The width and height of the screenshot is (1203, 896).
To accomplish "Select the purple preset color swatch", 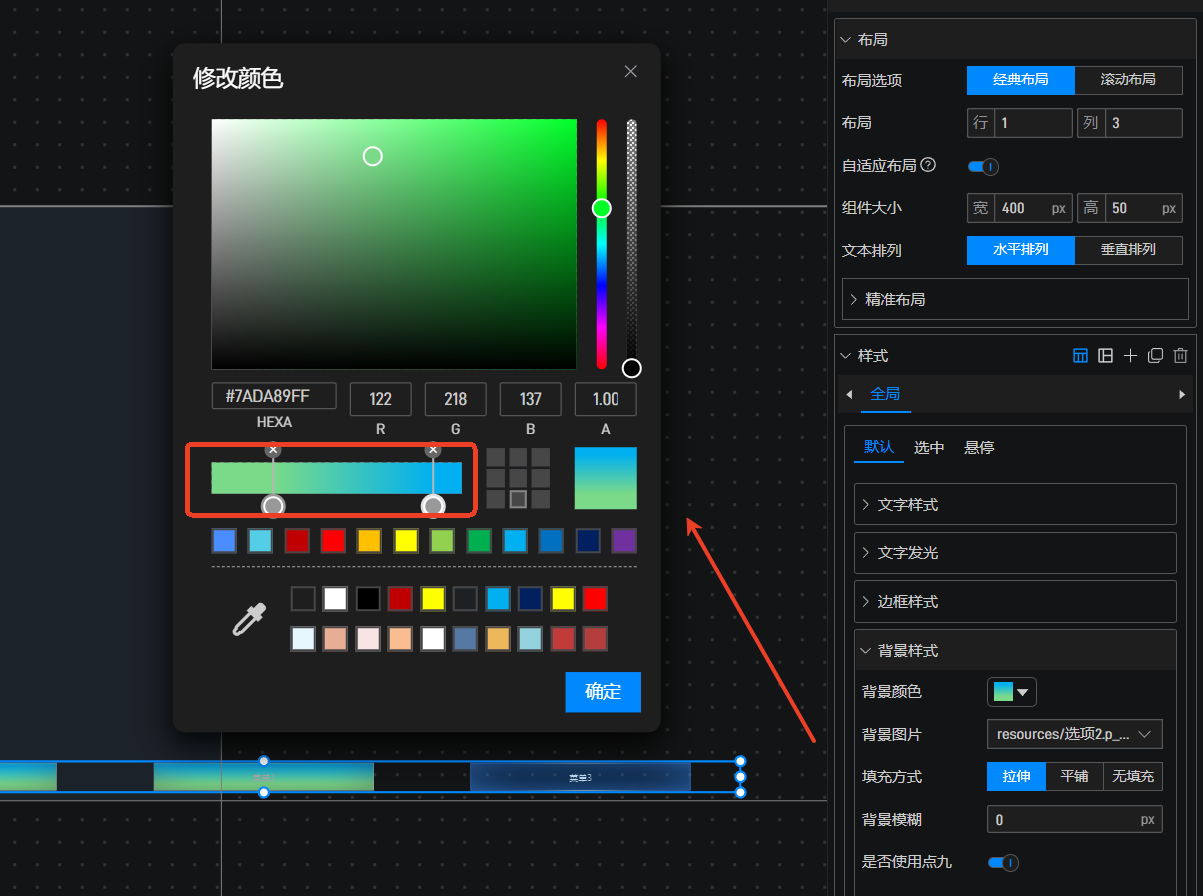I will click(x=624, y=541).
